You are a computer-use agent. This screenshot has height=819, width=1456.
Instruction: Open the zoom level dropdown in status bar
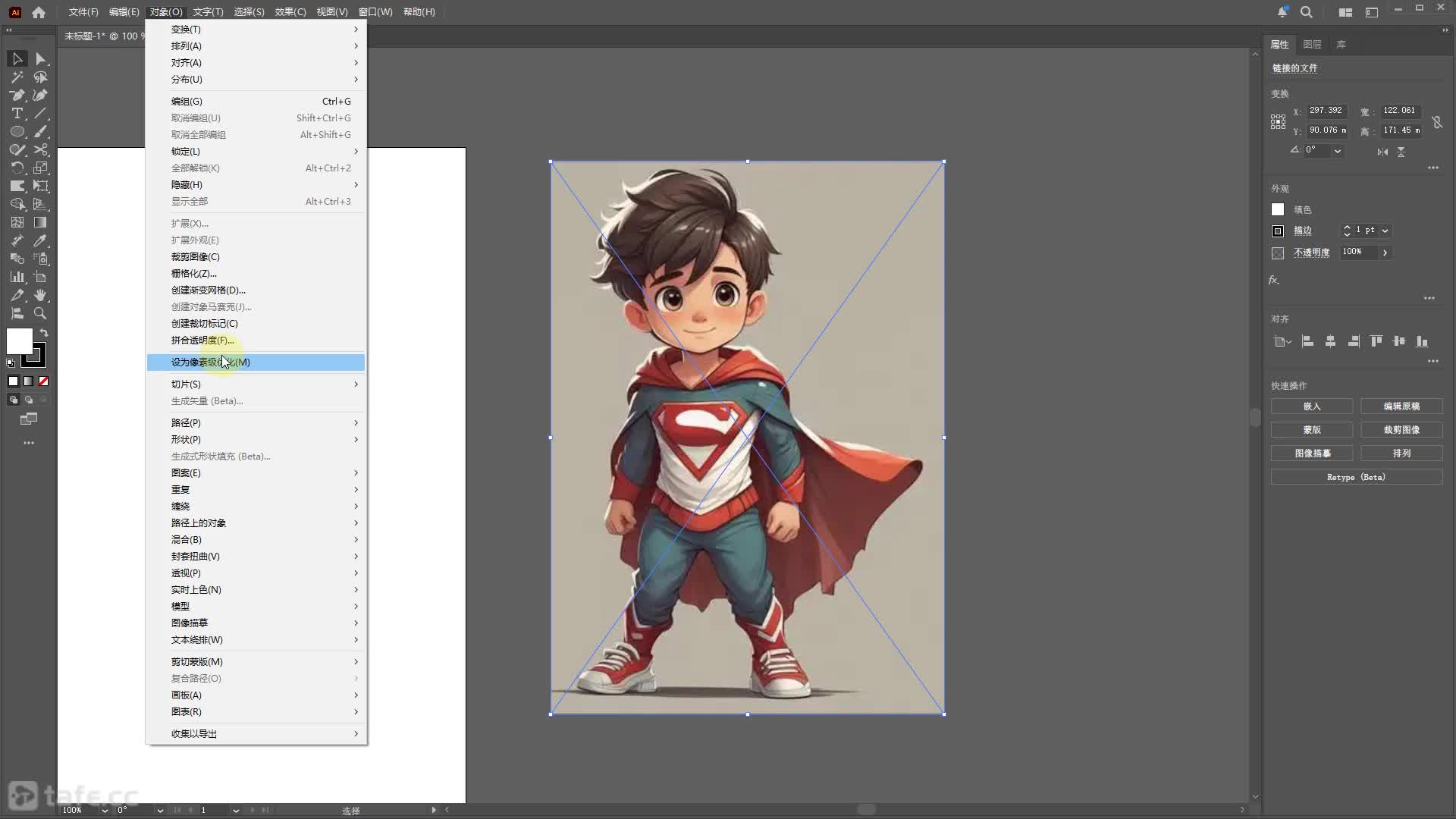pyautogui.click(x=105, y=810)
